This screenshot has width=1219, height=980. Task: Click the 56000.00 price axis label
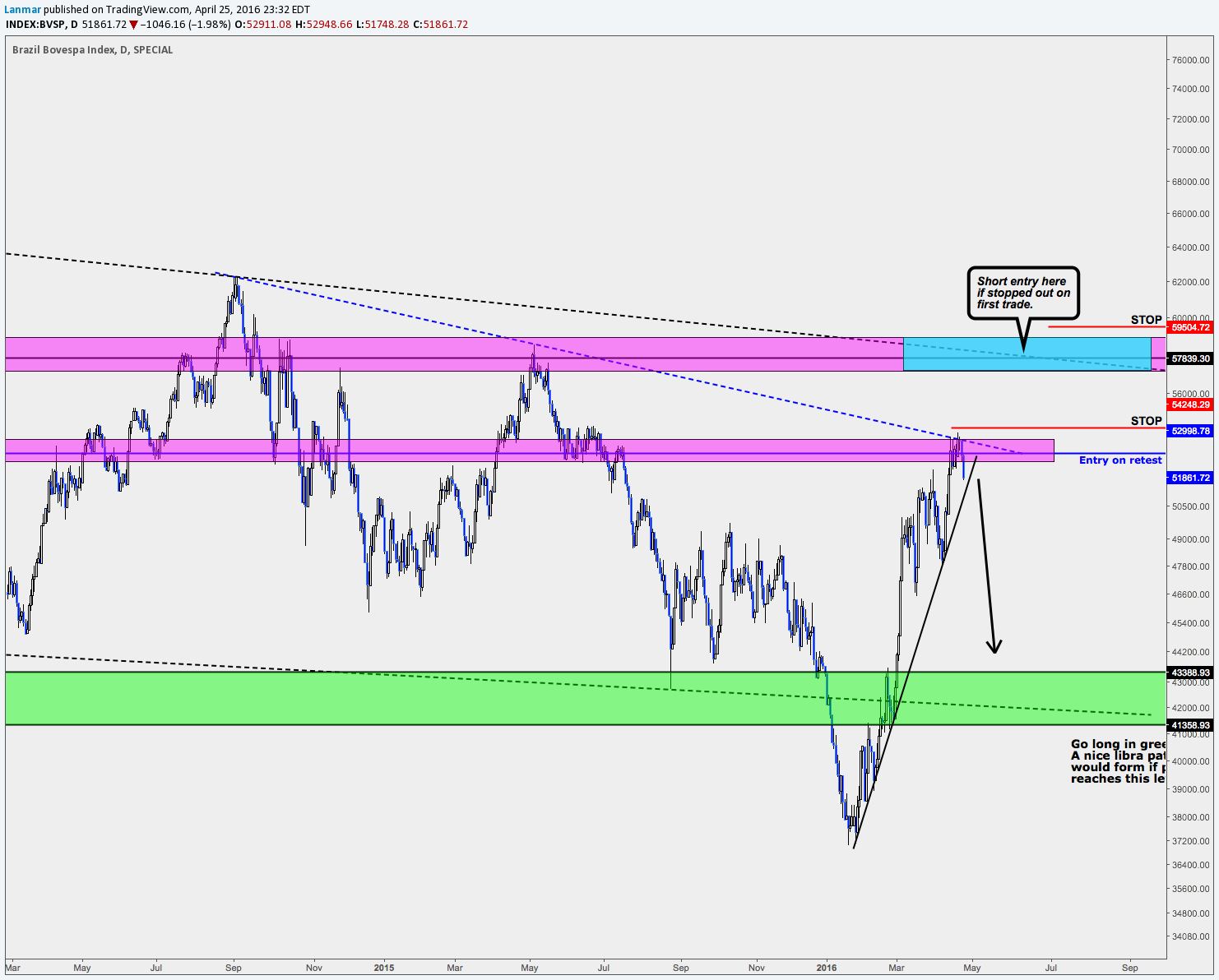(1191, 394)
